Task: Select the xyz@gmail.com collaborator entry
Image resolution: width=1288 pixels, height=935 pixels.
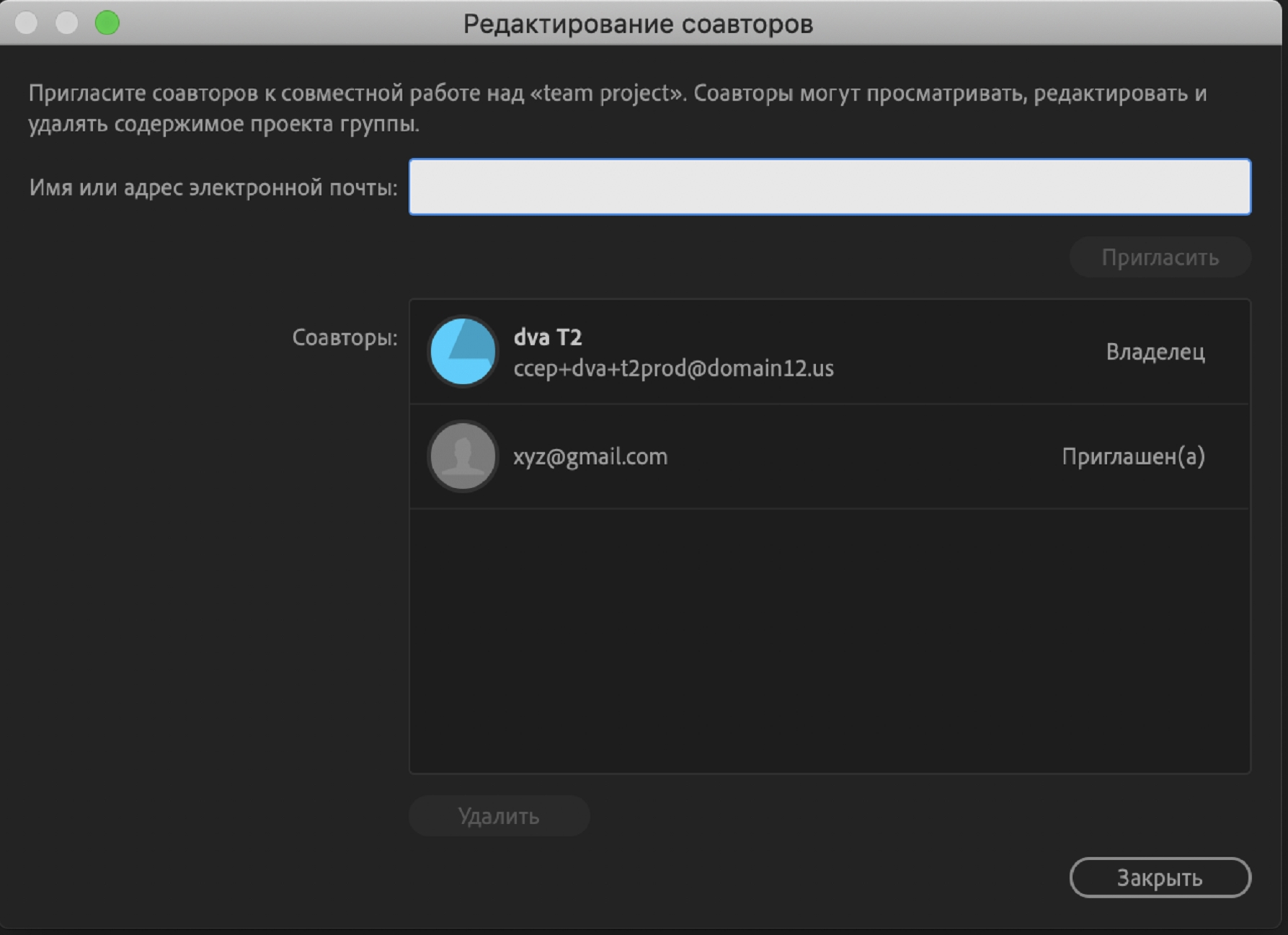Action: pyautogui.click(x=590, y=456)
